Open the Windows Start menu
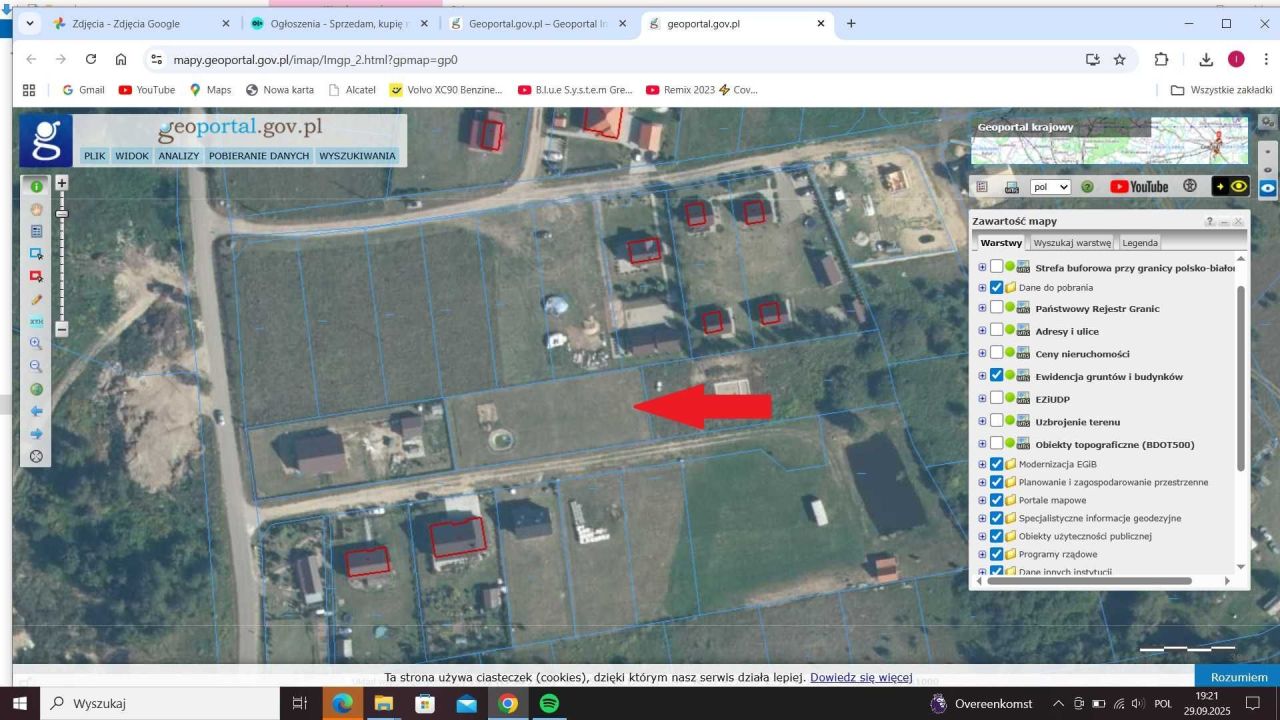The height and width of the screenshot is (720, 1280). coord(20,704)
